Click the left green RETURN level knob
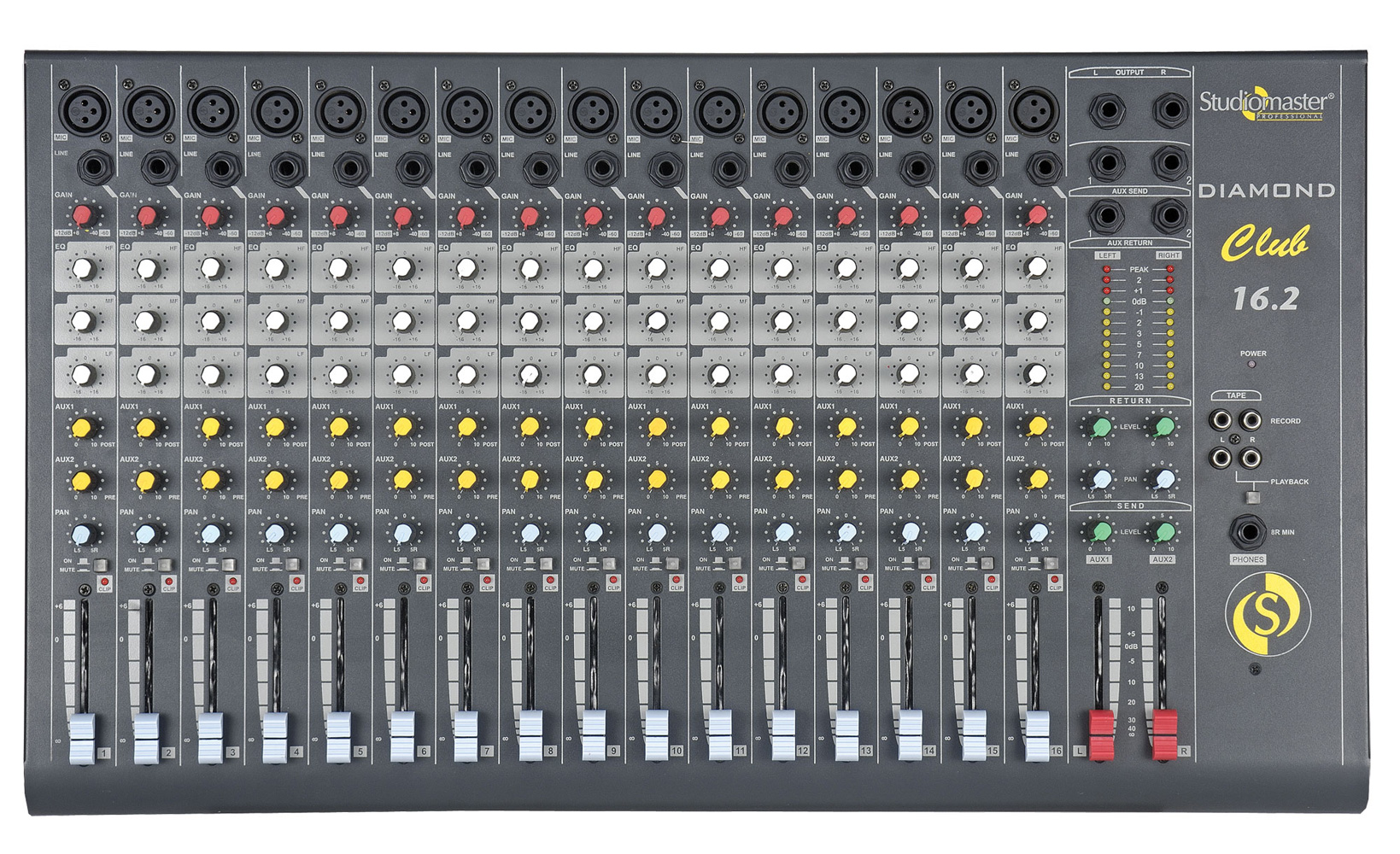Screen dimensions: 1400x854 click(x=1101, y=427)
